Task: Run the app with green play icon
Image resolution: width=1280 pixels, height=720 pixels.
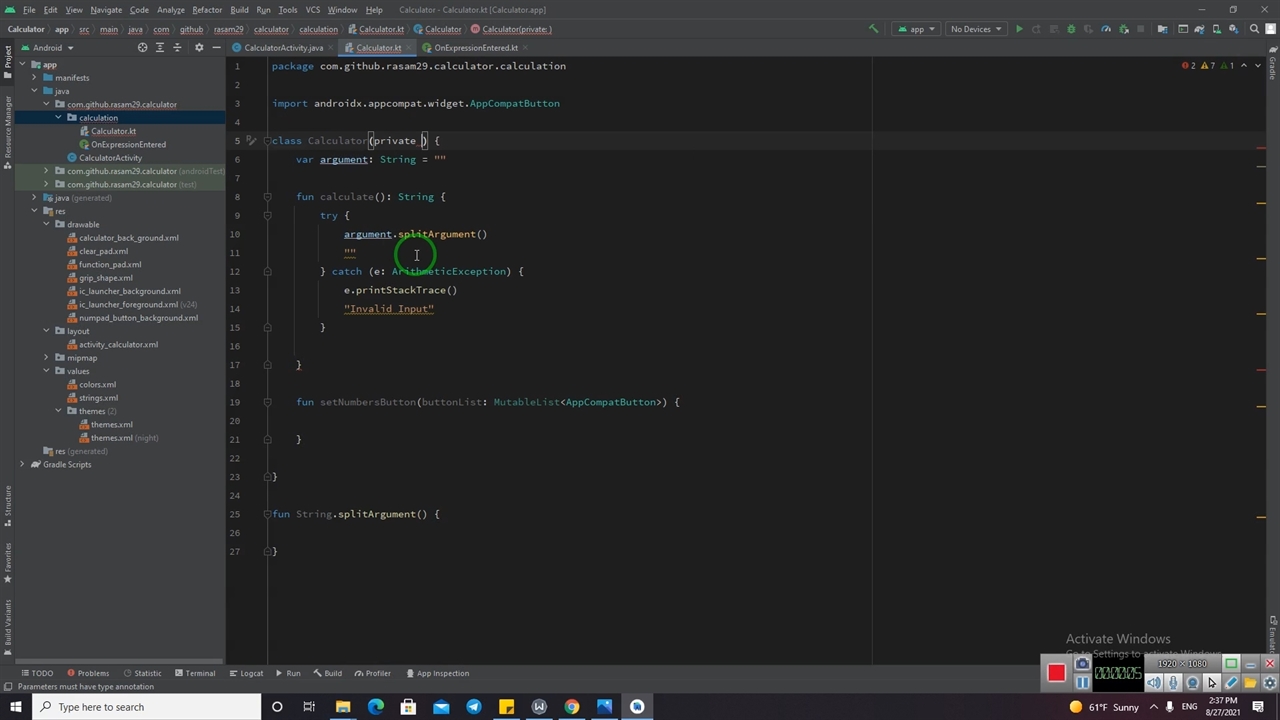Action: coord(1019,29)
